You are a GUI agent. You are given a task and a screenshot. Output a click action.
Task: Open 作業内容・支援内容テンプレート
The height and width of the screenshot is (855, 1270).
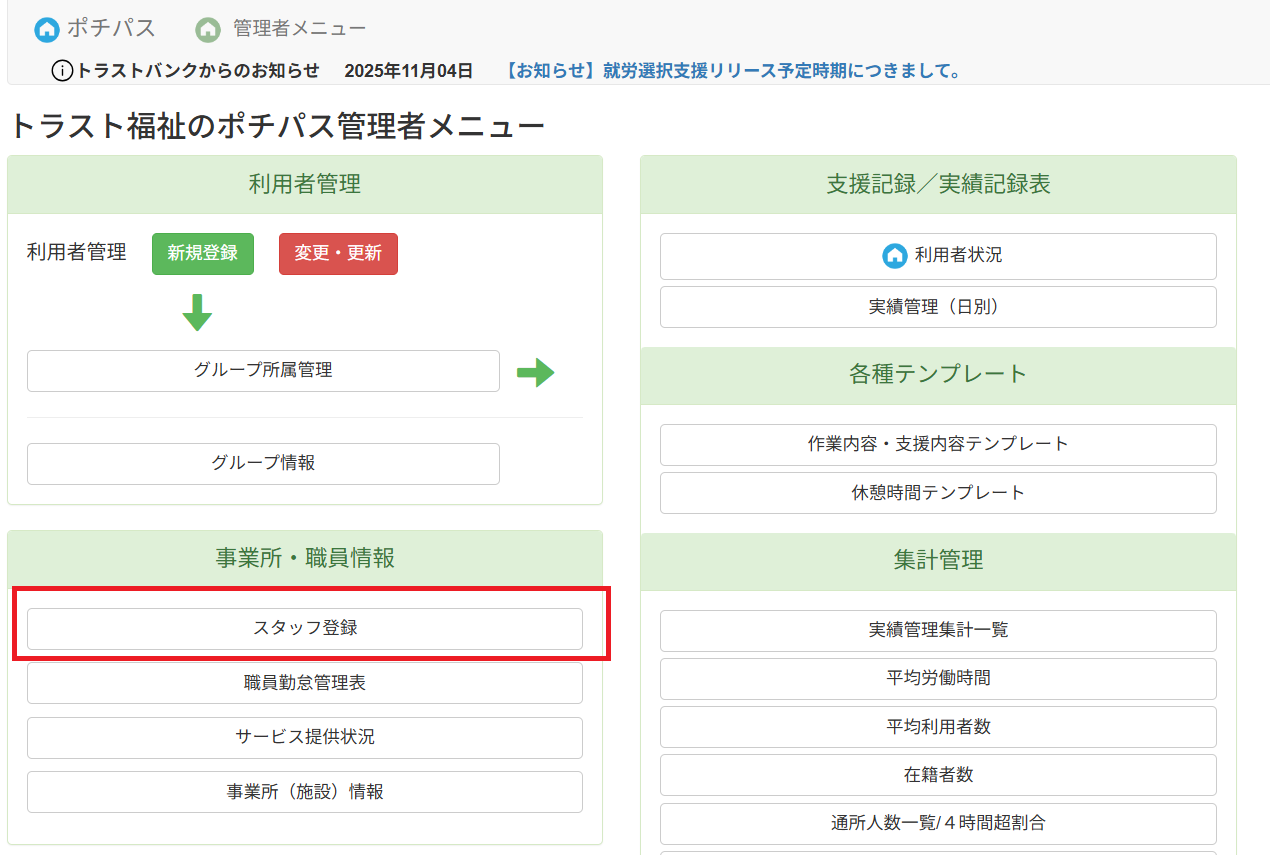coord(937,445)
